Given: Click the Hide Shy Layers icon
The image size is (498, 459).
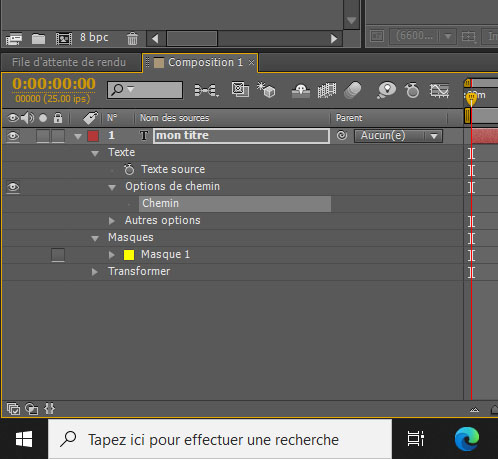Looking at the screenshot, I should coord(301,90).
